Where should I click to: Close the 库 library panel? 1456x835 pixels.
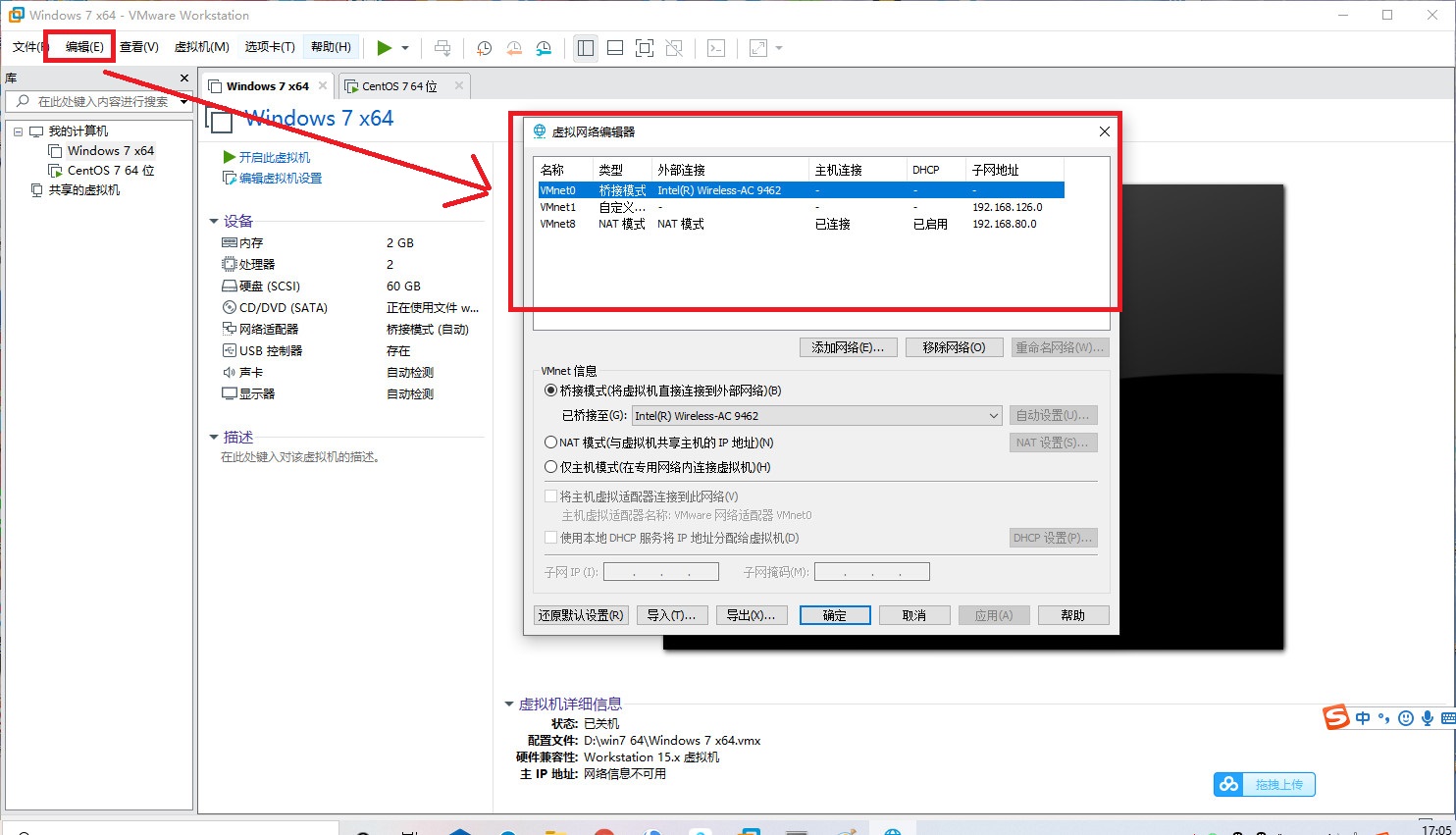point(184,78)
